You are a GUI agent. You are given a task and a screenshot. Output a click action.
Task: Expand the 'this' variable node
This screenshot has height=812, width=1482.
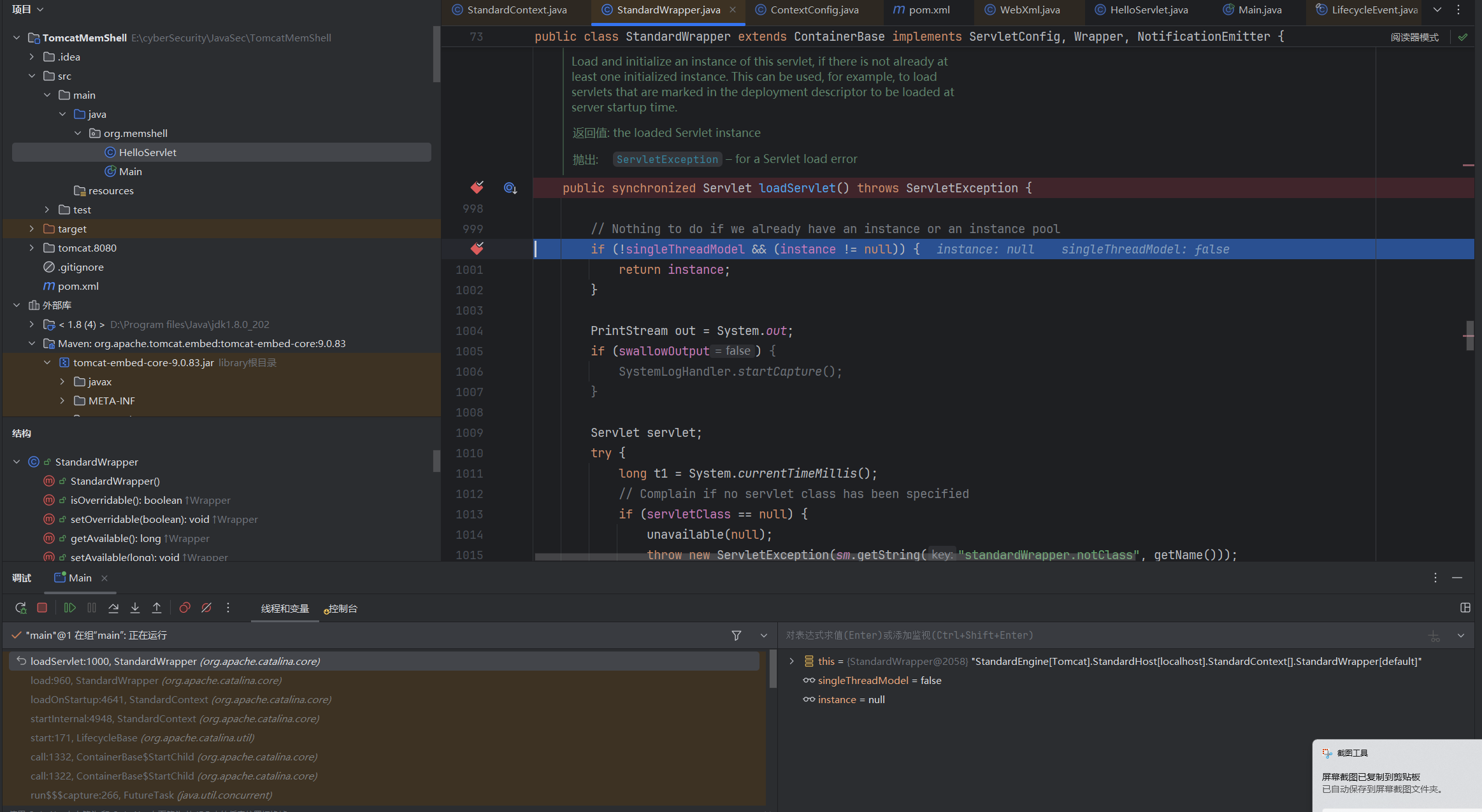792,662
